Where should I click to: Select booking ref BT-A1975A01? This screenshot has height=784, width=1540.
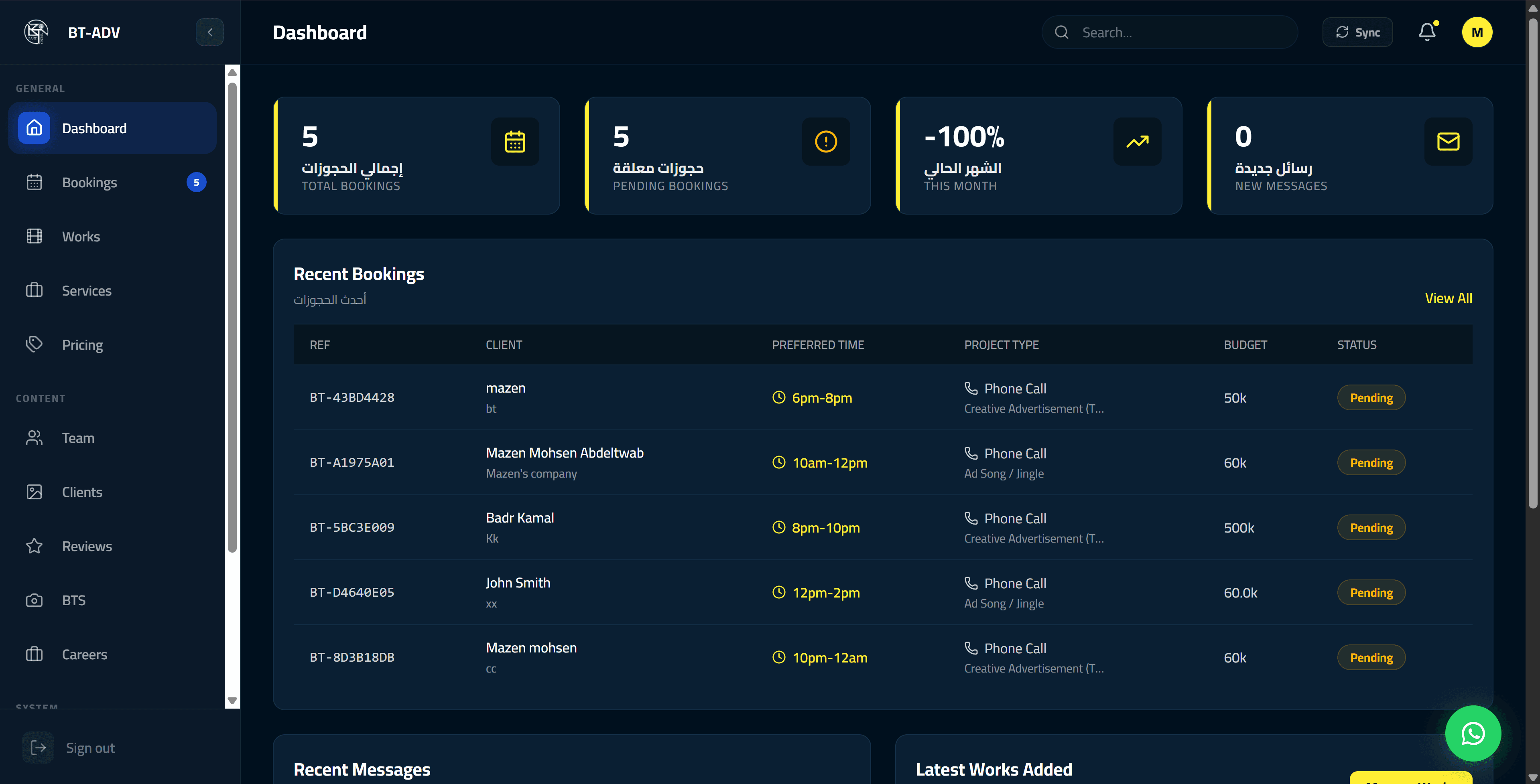(351, 462)
